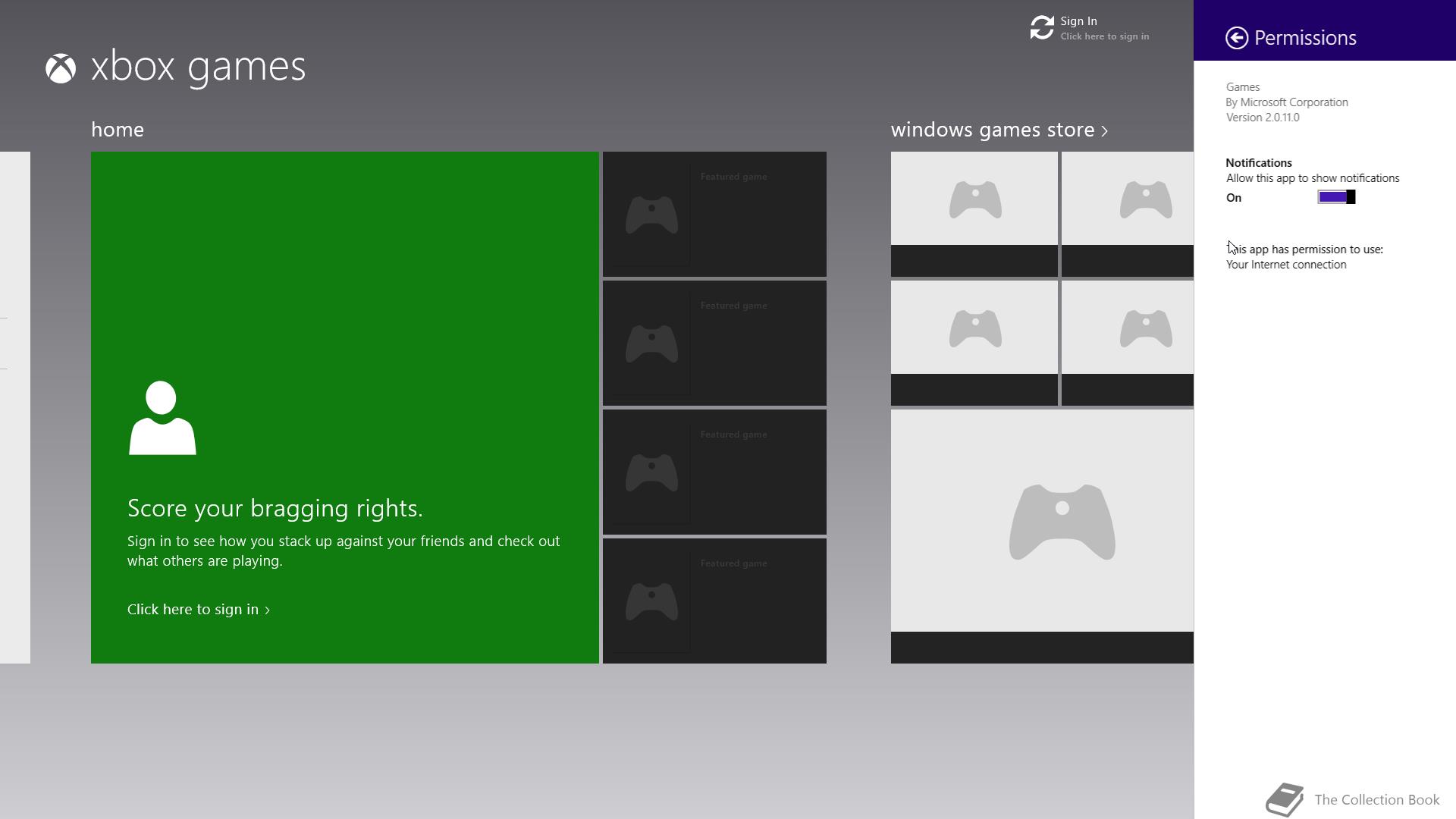Screen dimensions: 1456x819
Task: Go back from the Permissions panel
Action: tap(1236, 38)
